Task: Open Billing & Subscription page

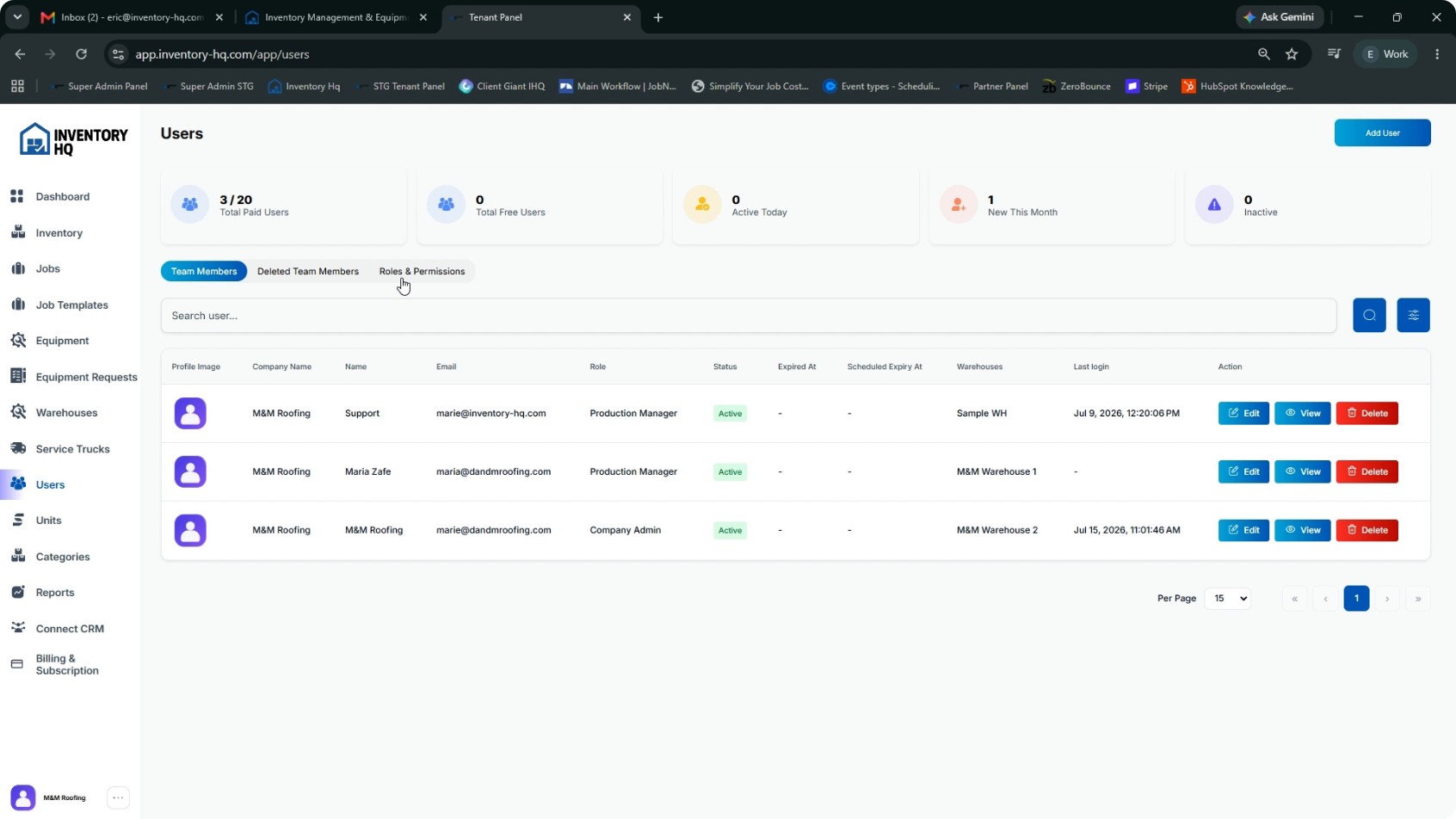Action: pyautogui.click(x=67, y=664)
